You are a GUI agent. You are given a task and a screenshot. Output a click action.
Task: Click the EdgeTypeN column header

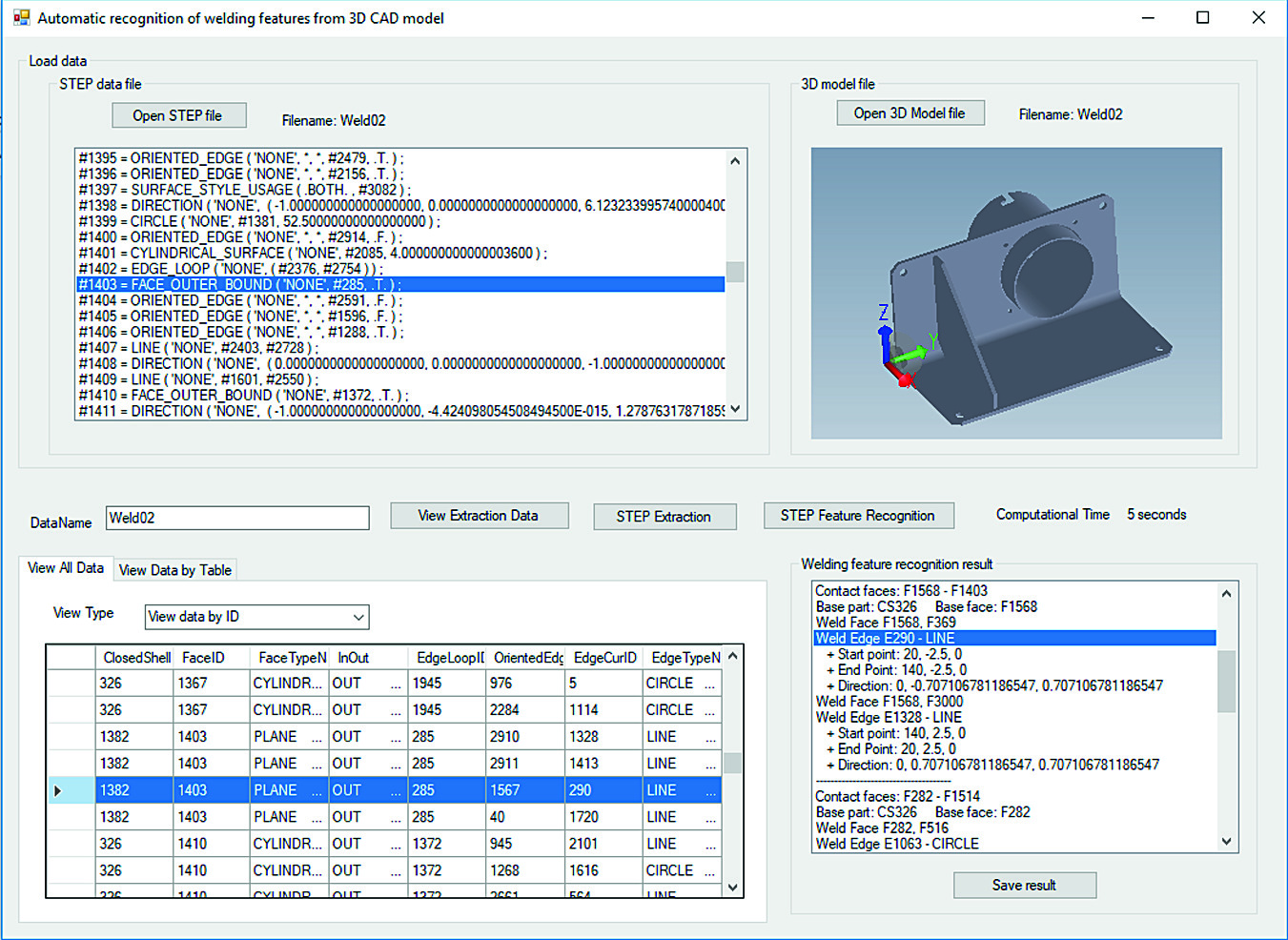[683, 658]
